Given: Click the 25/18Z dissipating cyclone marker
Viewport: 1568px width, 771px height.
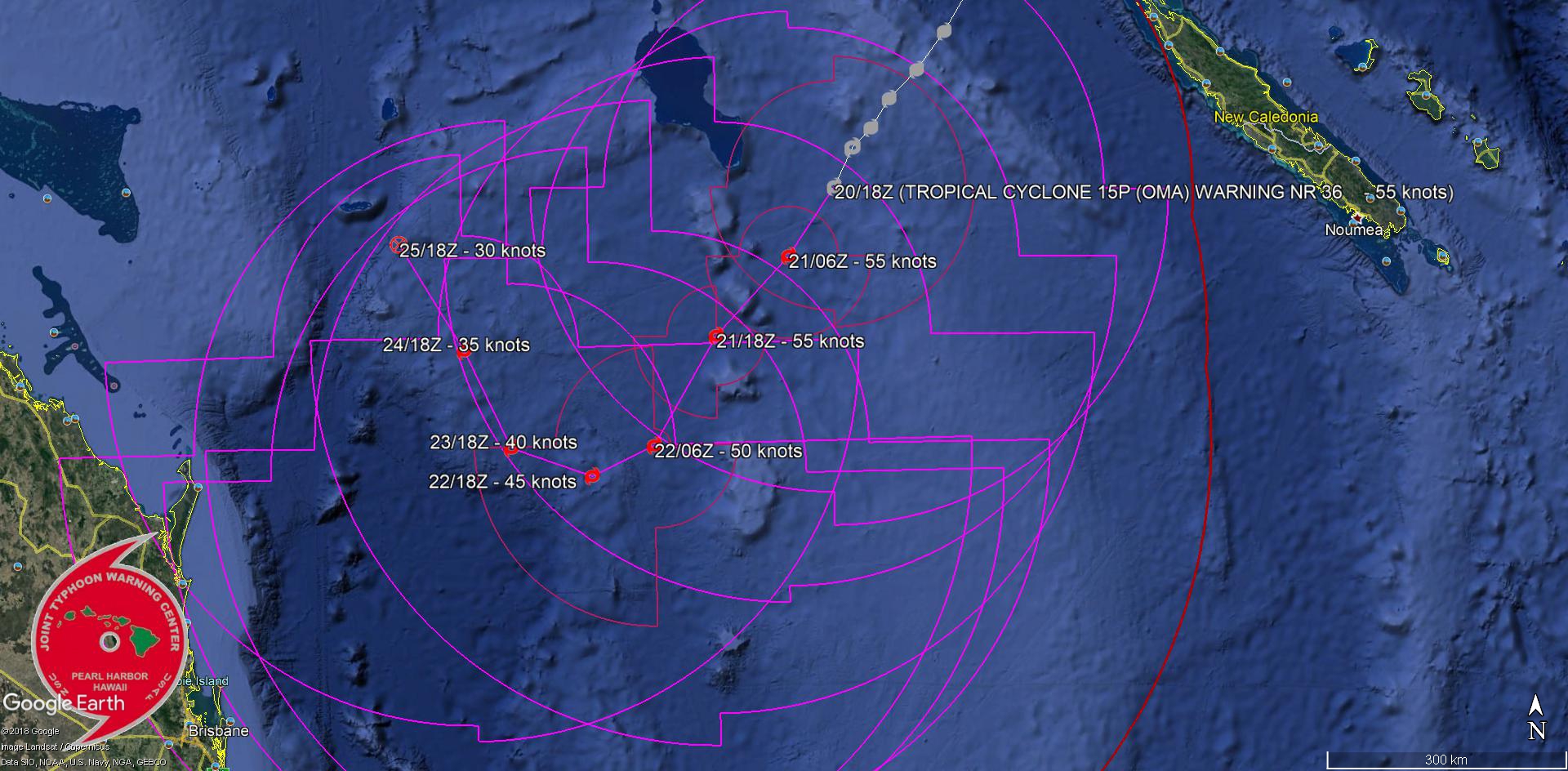Looking at the screenshot, I should (399, 244).
